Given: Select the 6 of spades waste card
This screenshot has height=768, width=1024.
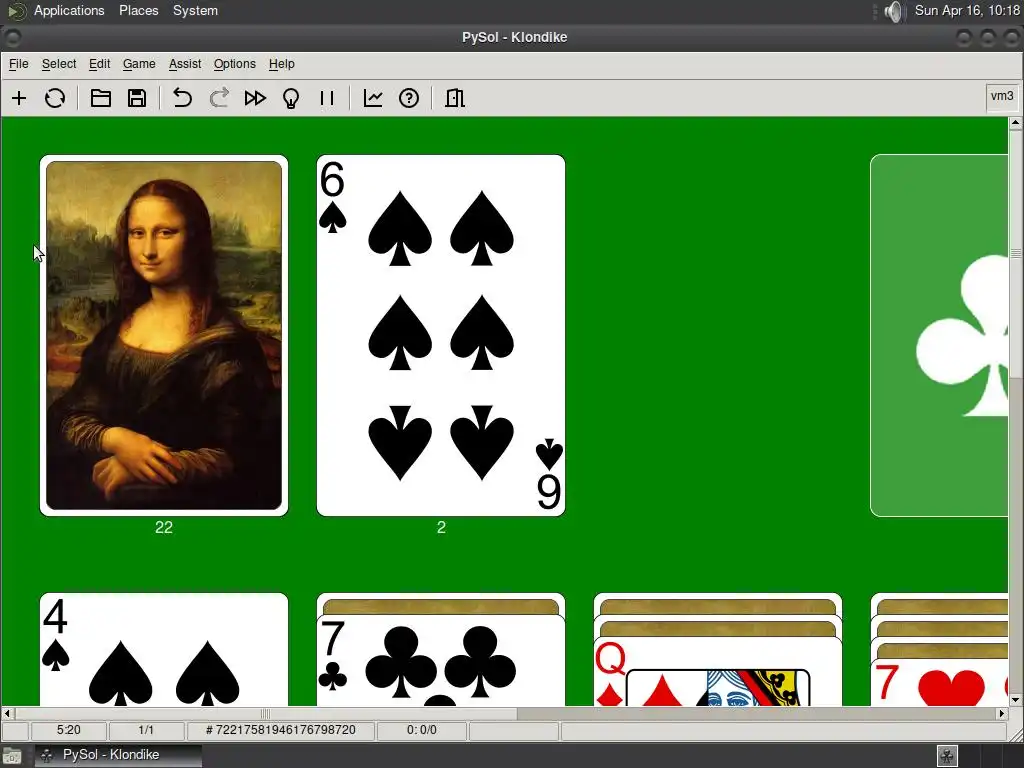Looking at the screenshot, I should pos(441,336).
